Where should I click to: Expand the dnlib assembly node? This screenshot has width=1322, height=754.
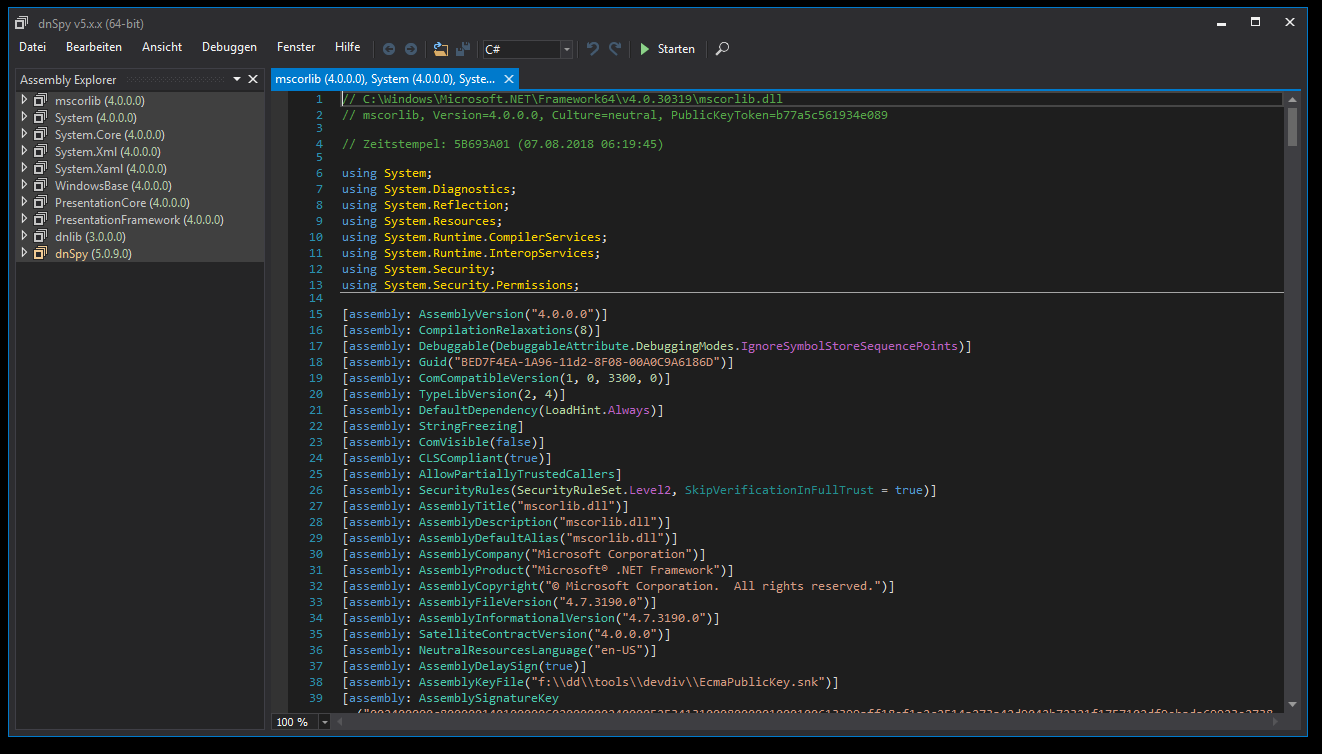tap(25, 236)
